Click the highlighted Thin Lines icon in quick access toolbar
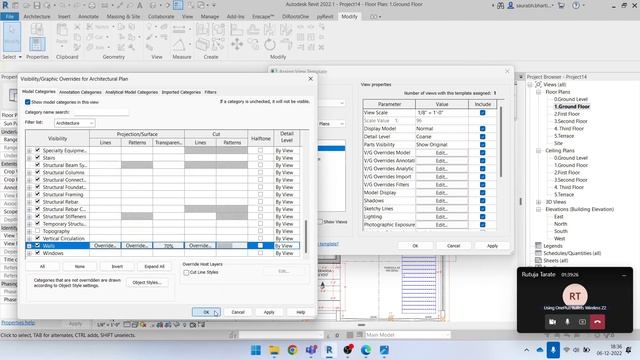The image size is (640, 360). click(178, 5)
